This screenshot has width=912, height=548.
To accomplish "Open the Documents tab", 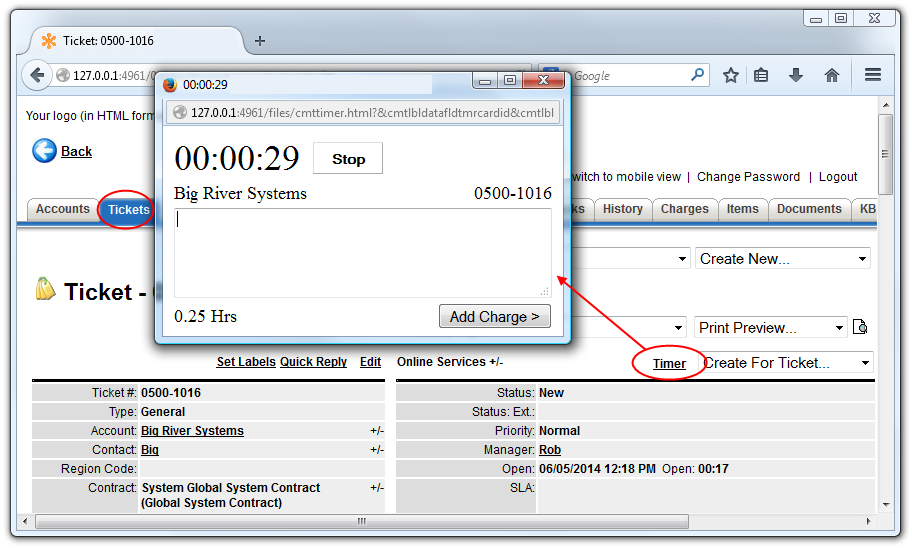I will (x=808, y=209).
